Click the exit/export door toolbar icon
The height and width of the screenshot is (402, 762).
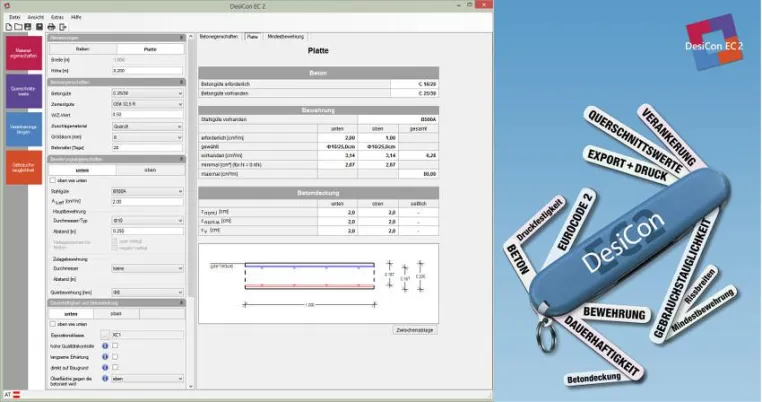(63, 27)
